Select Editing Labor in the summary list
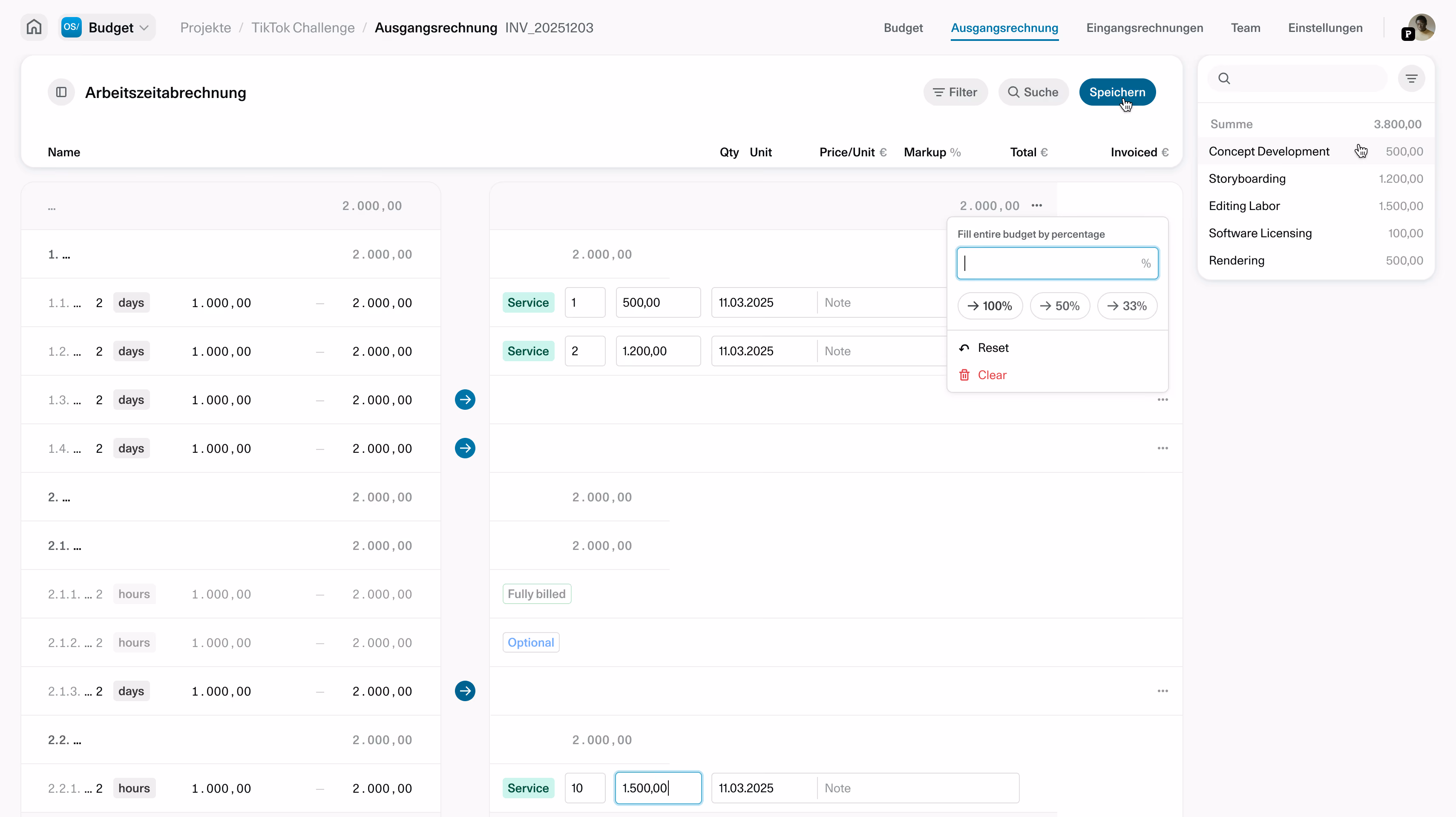This screenshot has width=1456, height=817. (x=1315, y=206)
